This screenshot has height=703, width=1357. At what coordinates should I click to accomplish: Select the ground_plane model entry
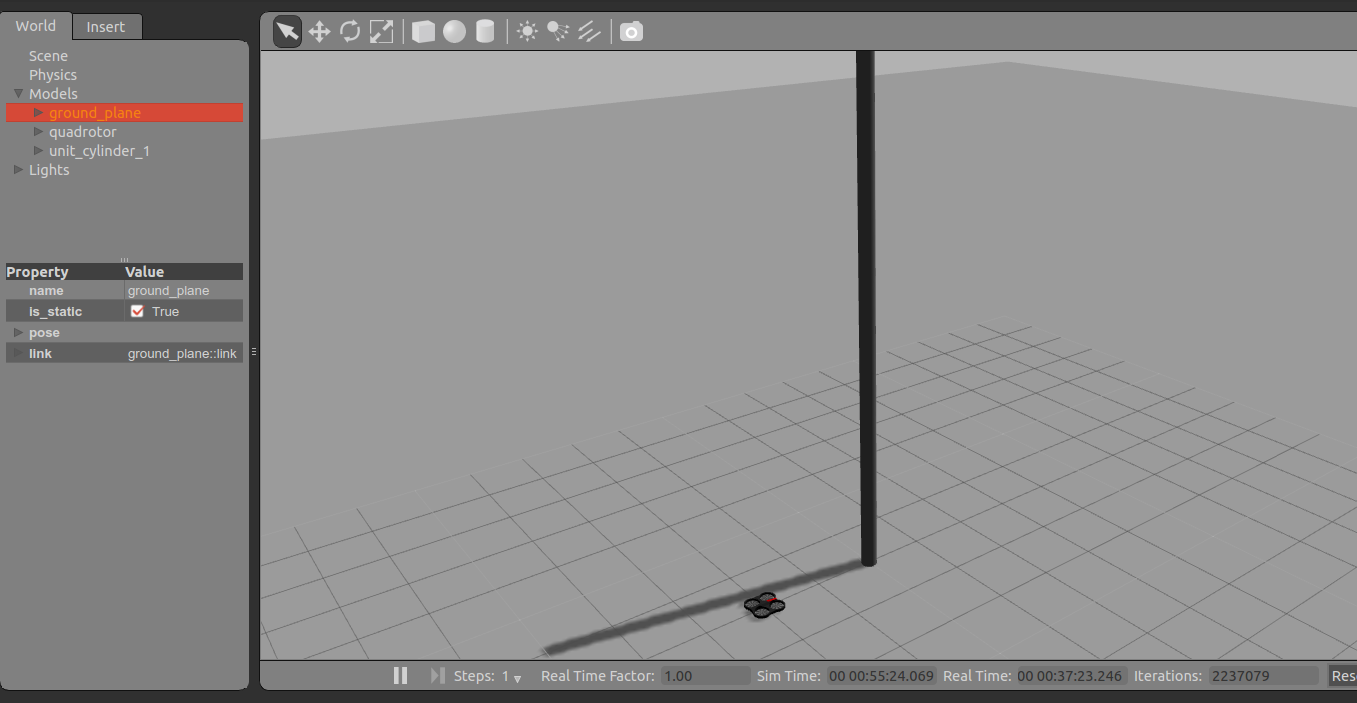(x=95, y=113)
